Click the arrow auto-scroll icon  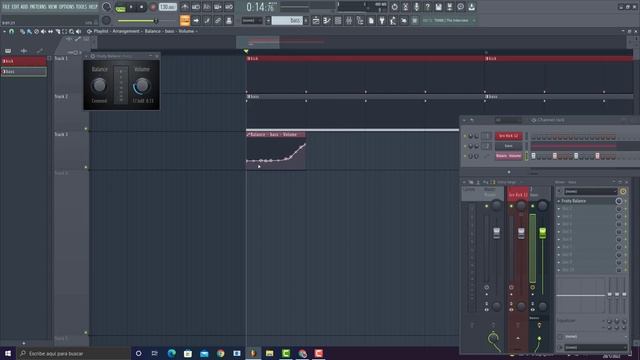196,20
